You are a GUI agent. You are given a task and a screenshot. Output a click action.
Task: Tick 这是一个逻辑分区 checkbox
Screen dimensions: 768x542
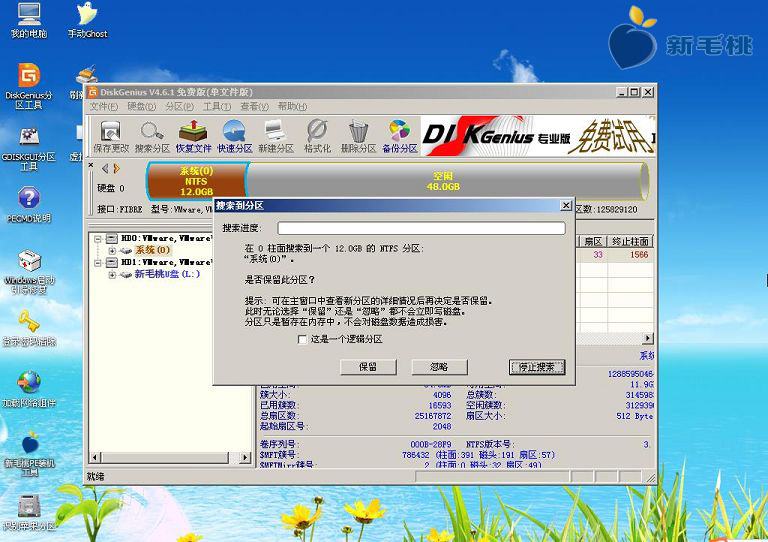[302, 339]
